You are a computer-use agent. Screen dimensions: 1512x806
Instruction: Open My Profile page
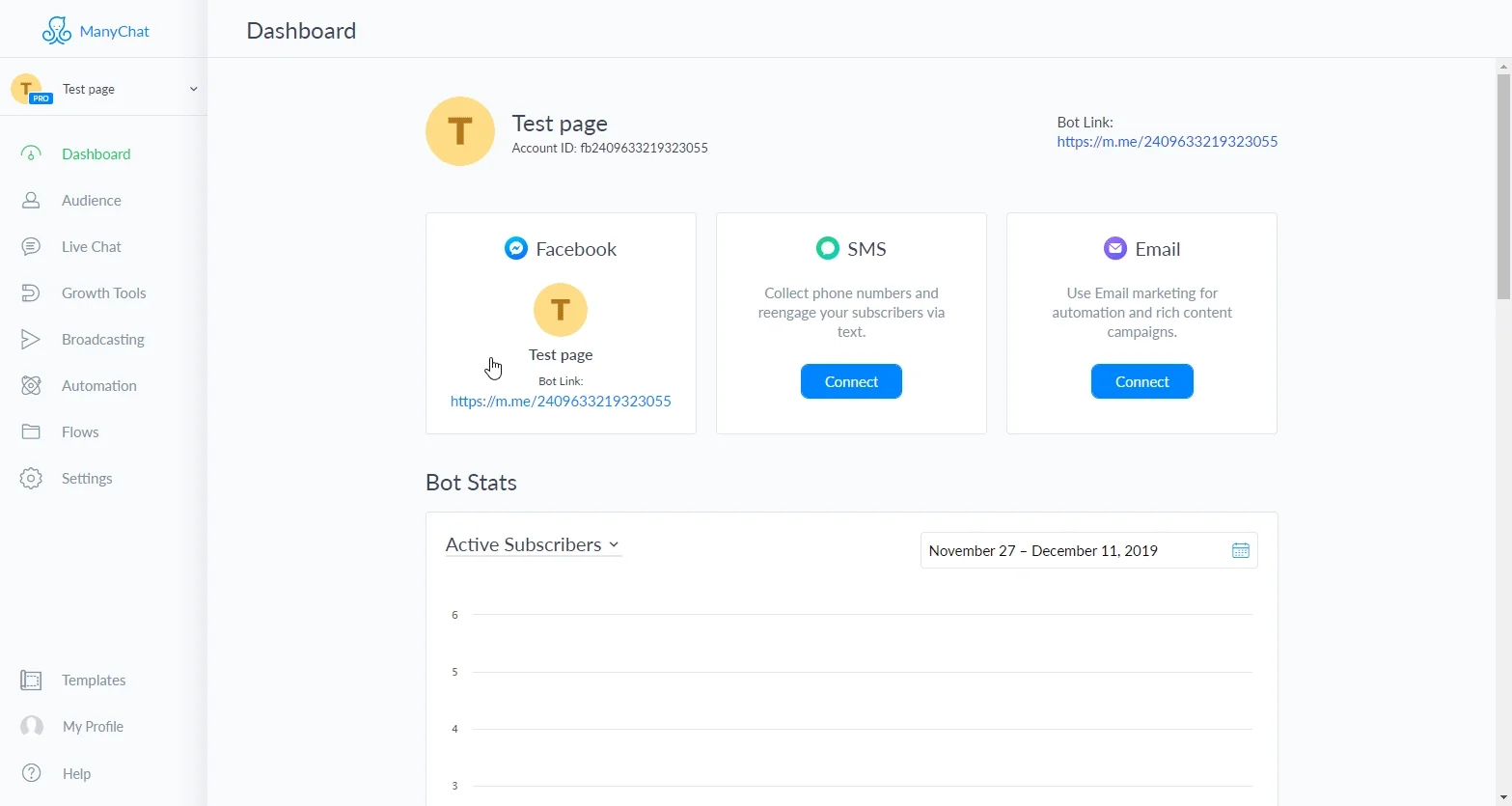pyautogui.click(x=93, y=726)
